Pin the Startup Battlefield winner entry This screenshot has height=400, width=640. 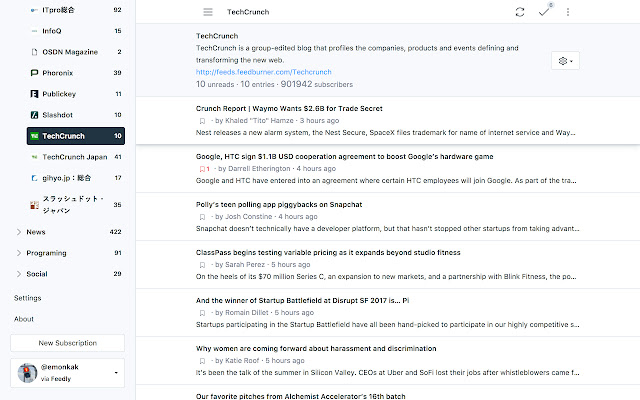pos(202,313)
